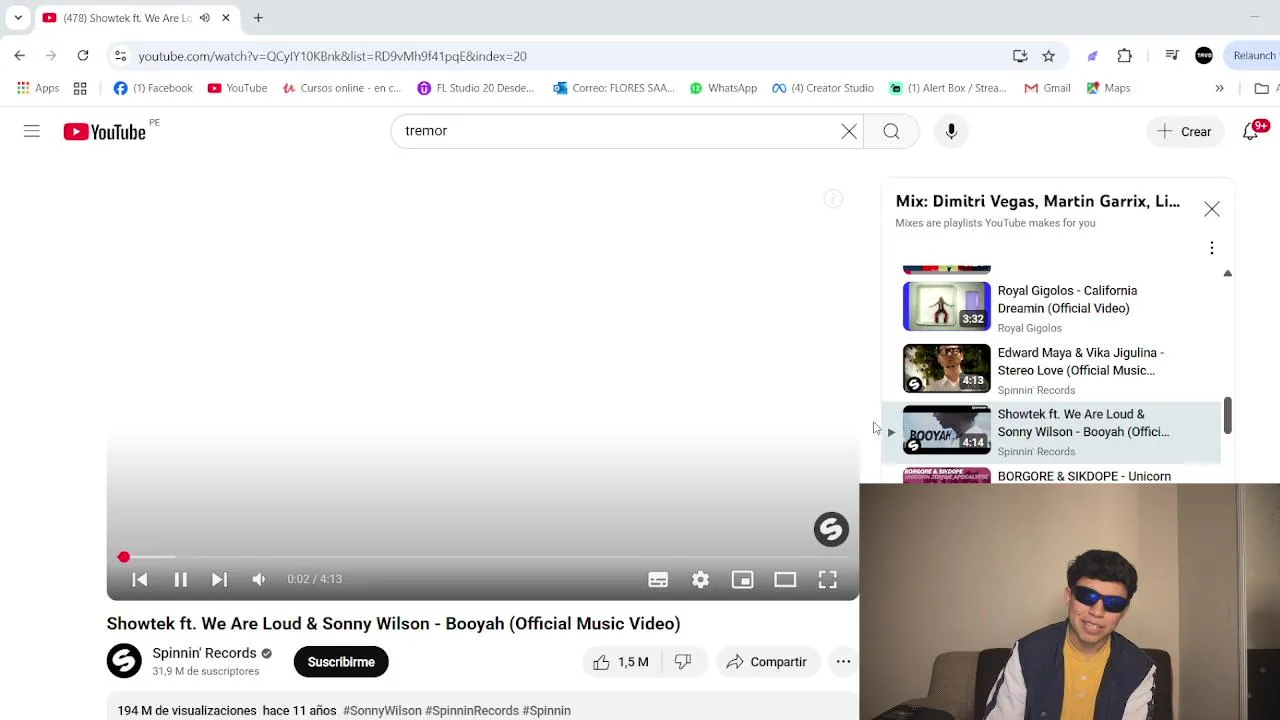This screenshot has height=720, width=1280.
Task: Clear the search box text
Action: pyautogui.click(x=849, y=131)
